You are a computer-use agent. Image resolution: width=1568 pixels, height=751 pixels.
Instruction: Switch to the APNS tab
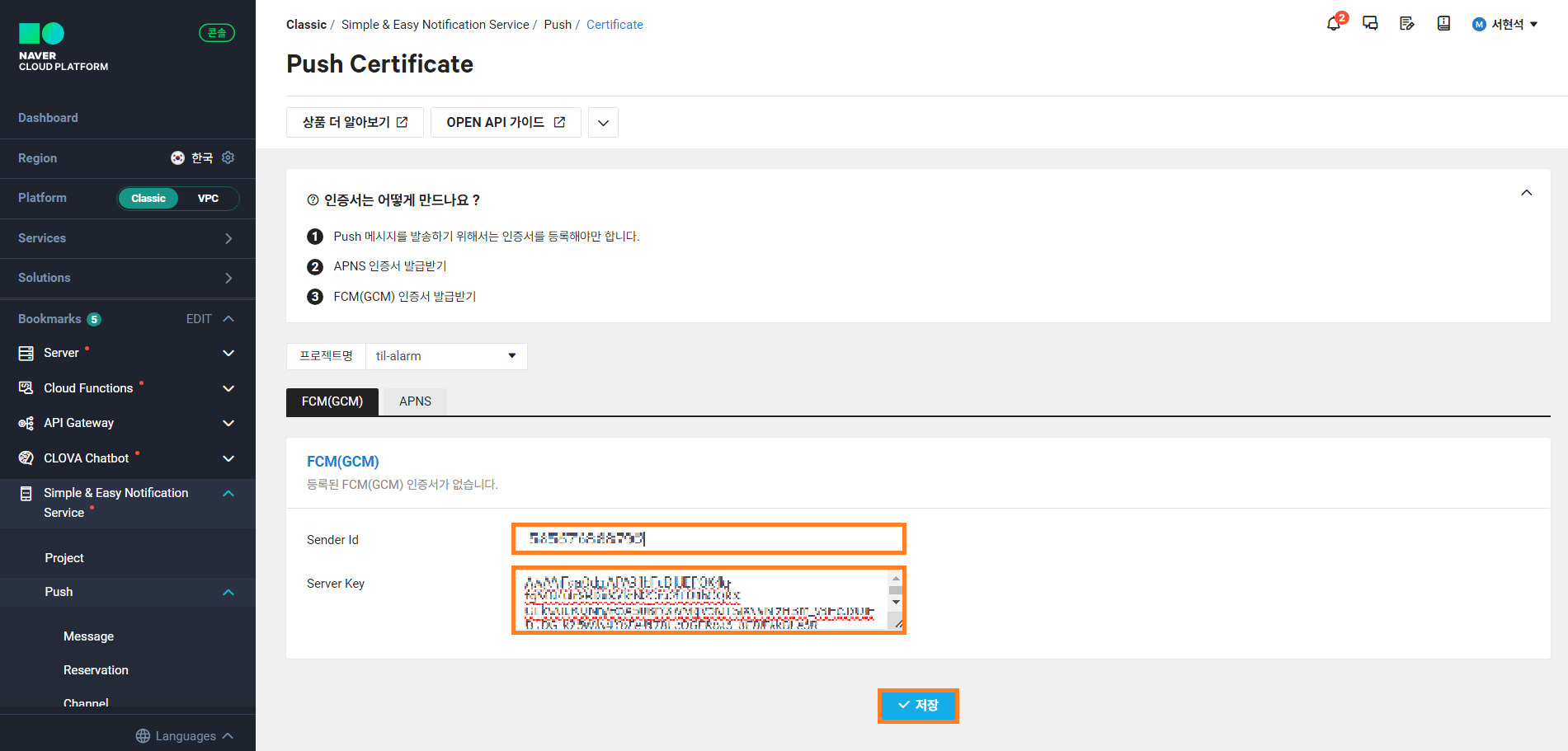click(x=415, y=401)
